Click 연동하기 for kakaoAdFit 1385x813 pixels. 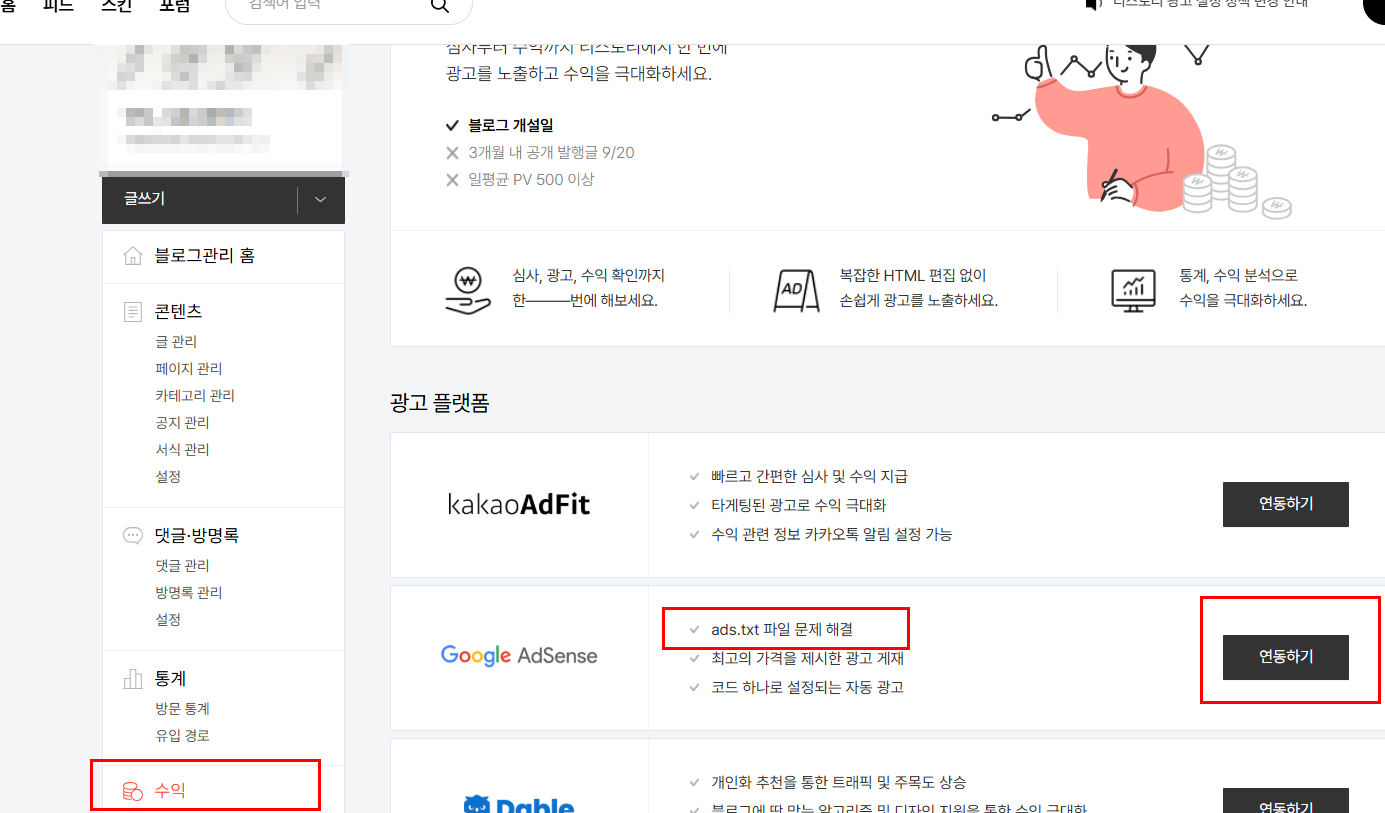1285,504
